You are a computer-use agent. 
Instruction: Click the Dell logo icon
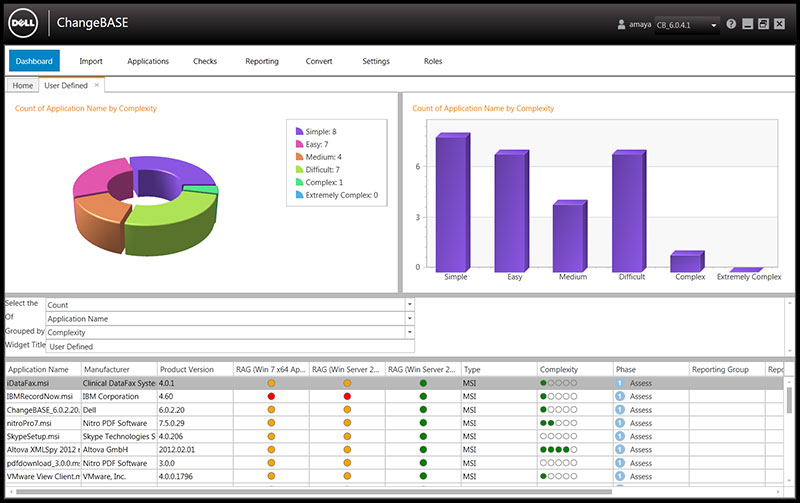tap(23, 23)
